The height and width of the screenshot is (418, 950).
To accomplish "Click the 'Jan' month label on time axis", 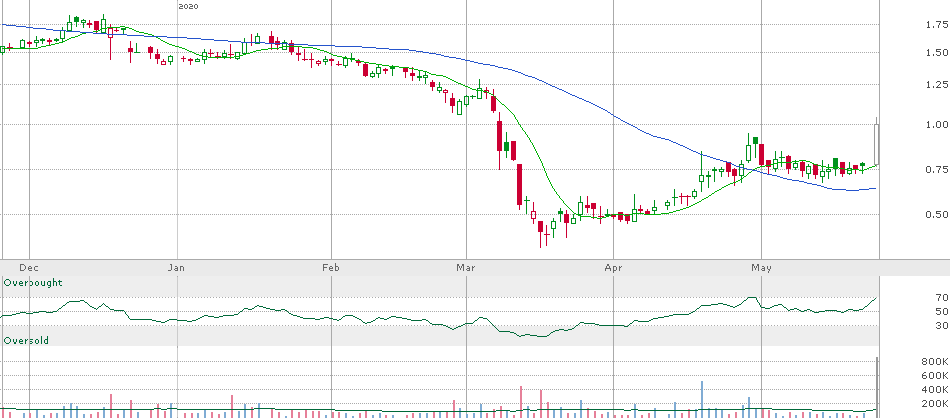I will [176, 268].
